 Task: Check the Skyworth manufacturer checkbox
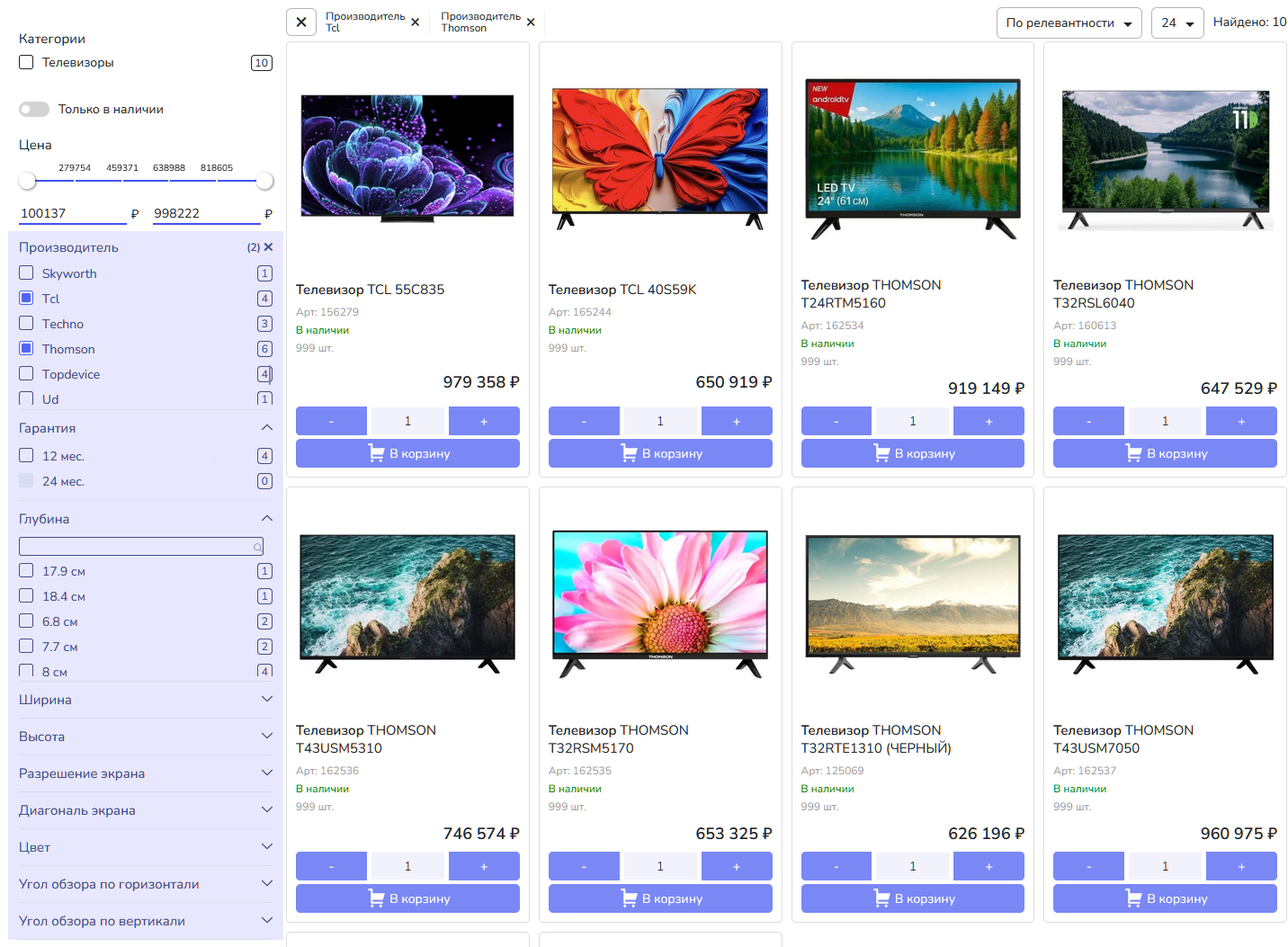(26, 273)
